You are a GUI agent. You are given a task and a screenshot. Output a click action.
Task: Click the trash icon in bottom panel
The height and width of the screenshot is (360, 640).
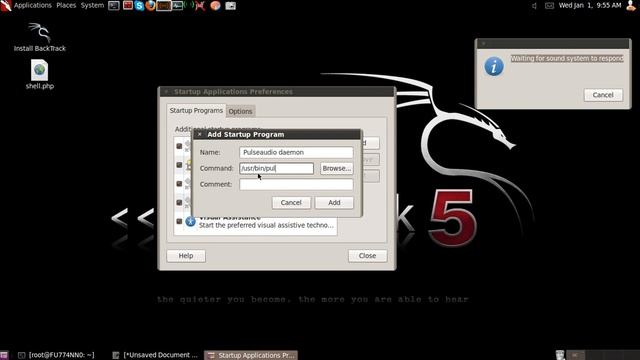[x=560, y=355]
